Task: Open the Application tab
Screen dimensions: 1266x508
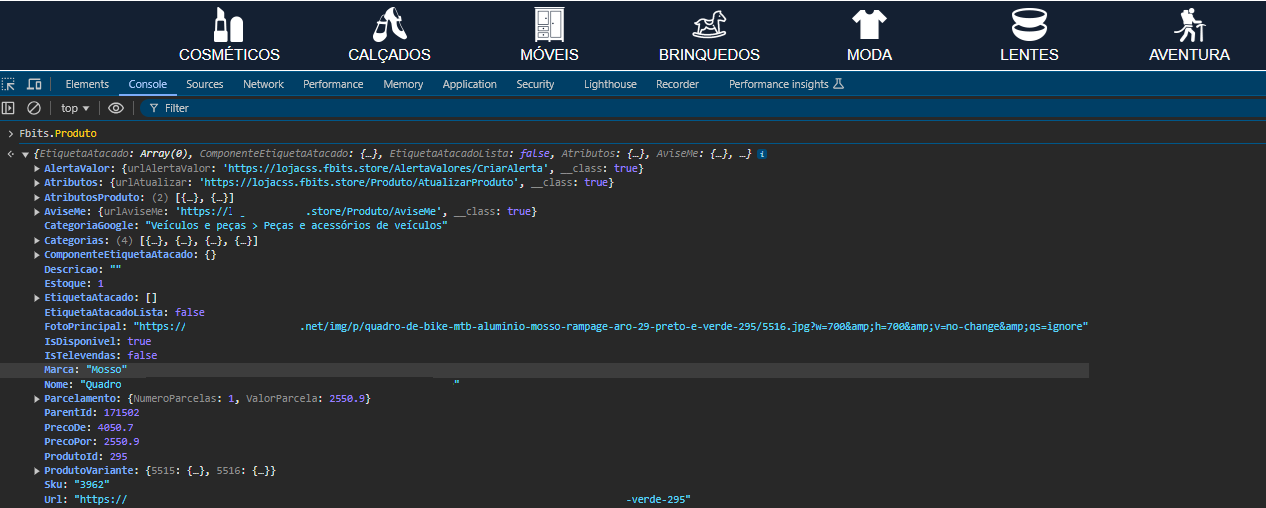Action: coord(470,84)
